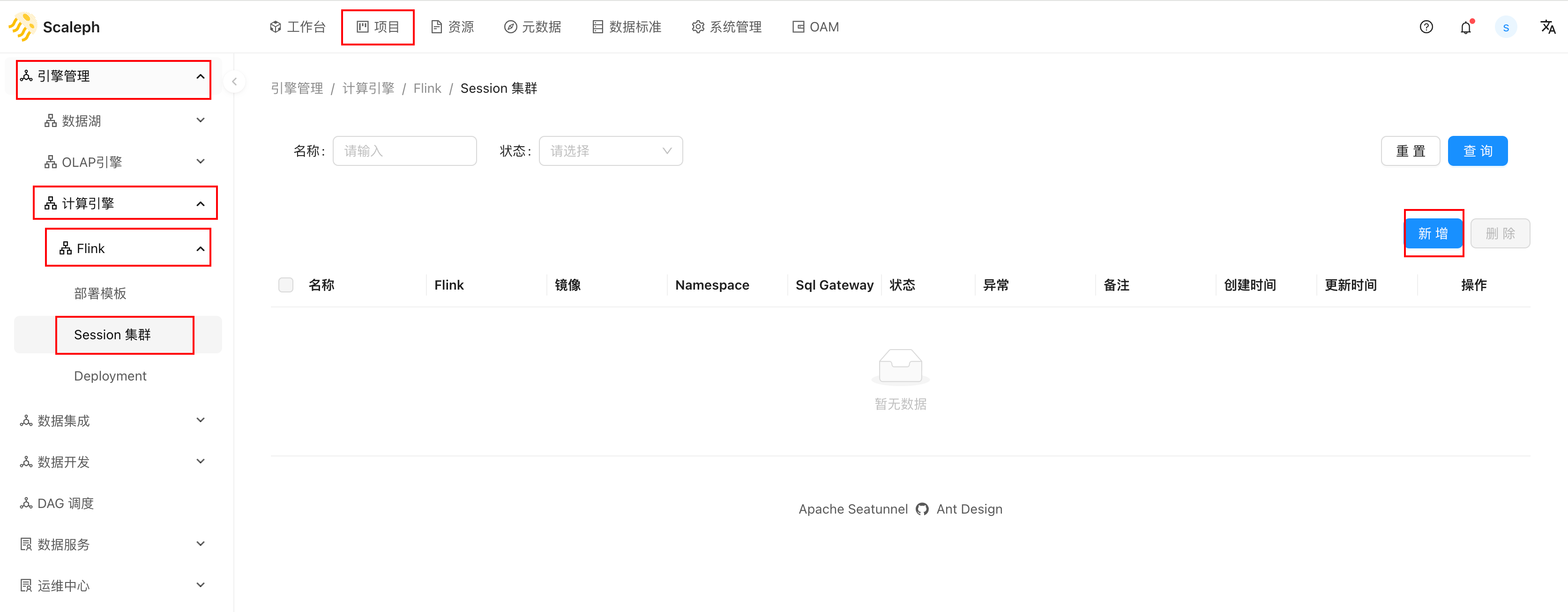The height and width of the screenshot is (612, 1568).
Task: Open the help question mark icon
Action: coord(1426,27)
